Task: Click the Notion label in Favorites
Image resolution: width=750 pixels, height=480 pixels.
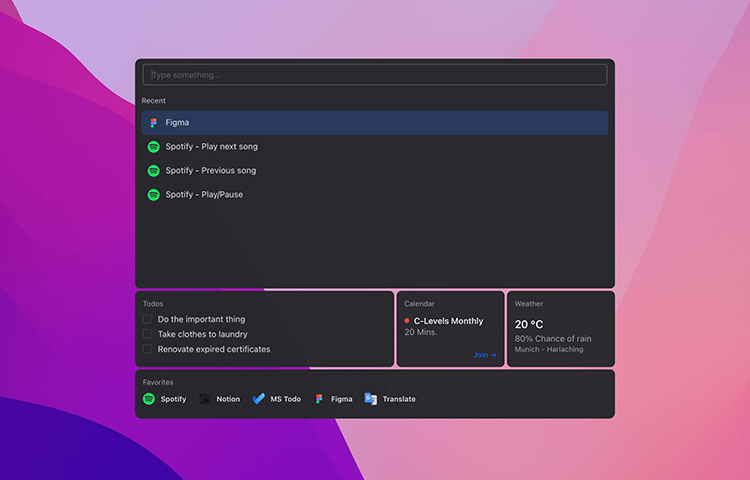Action: point(228,399)
